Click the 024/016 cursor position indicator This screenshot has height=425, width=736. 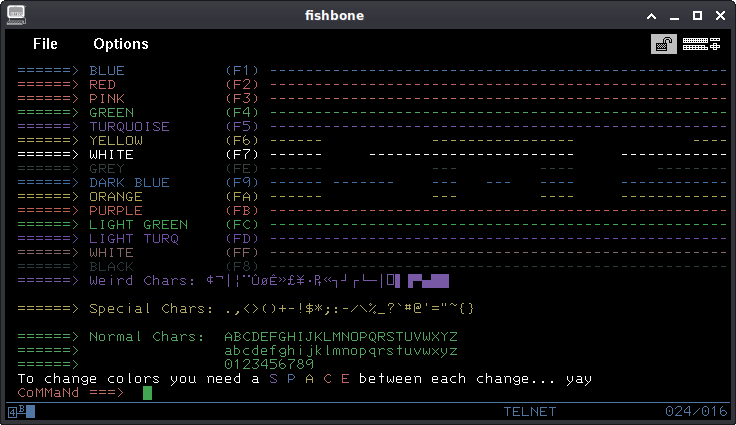point(696,412)
